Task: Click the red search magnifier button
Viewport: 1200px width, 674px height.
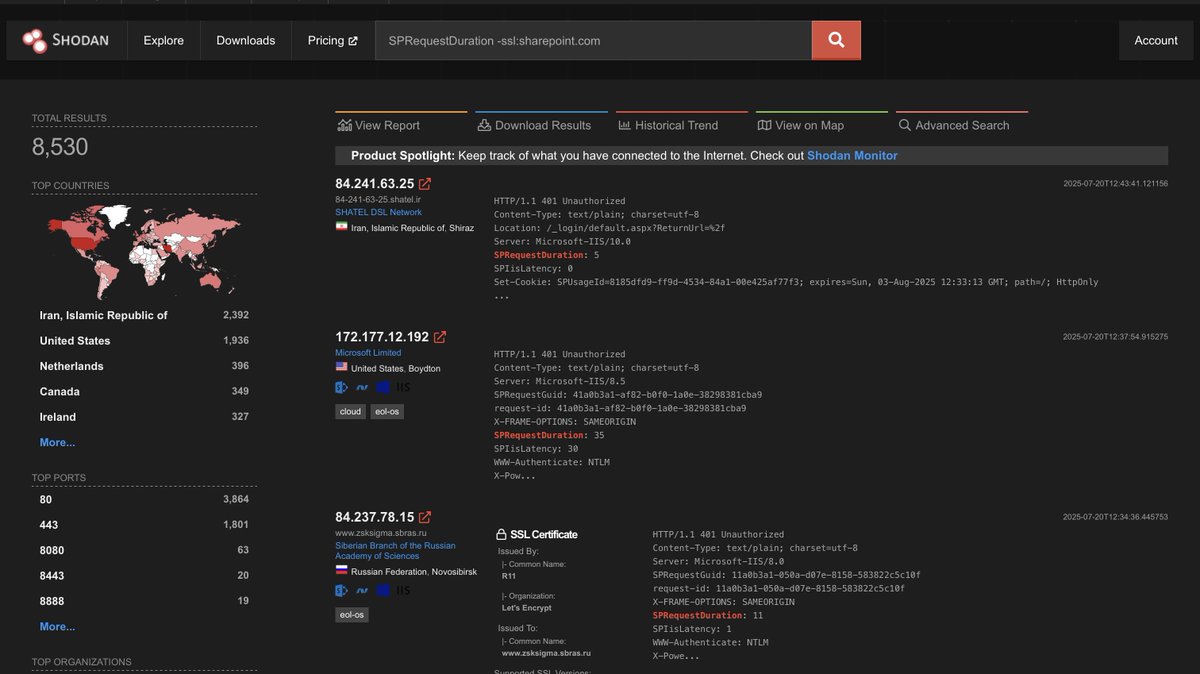Action: 835,40
